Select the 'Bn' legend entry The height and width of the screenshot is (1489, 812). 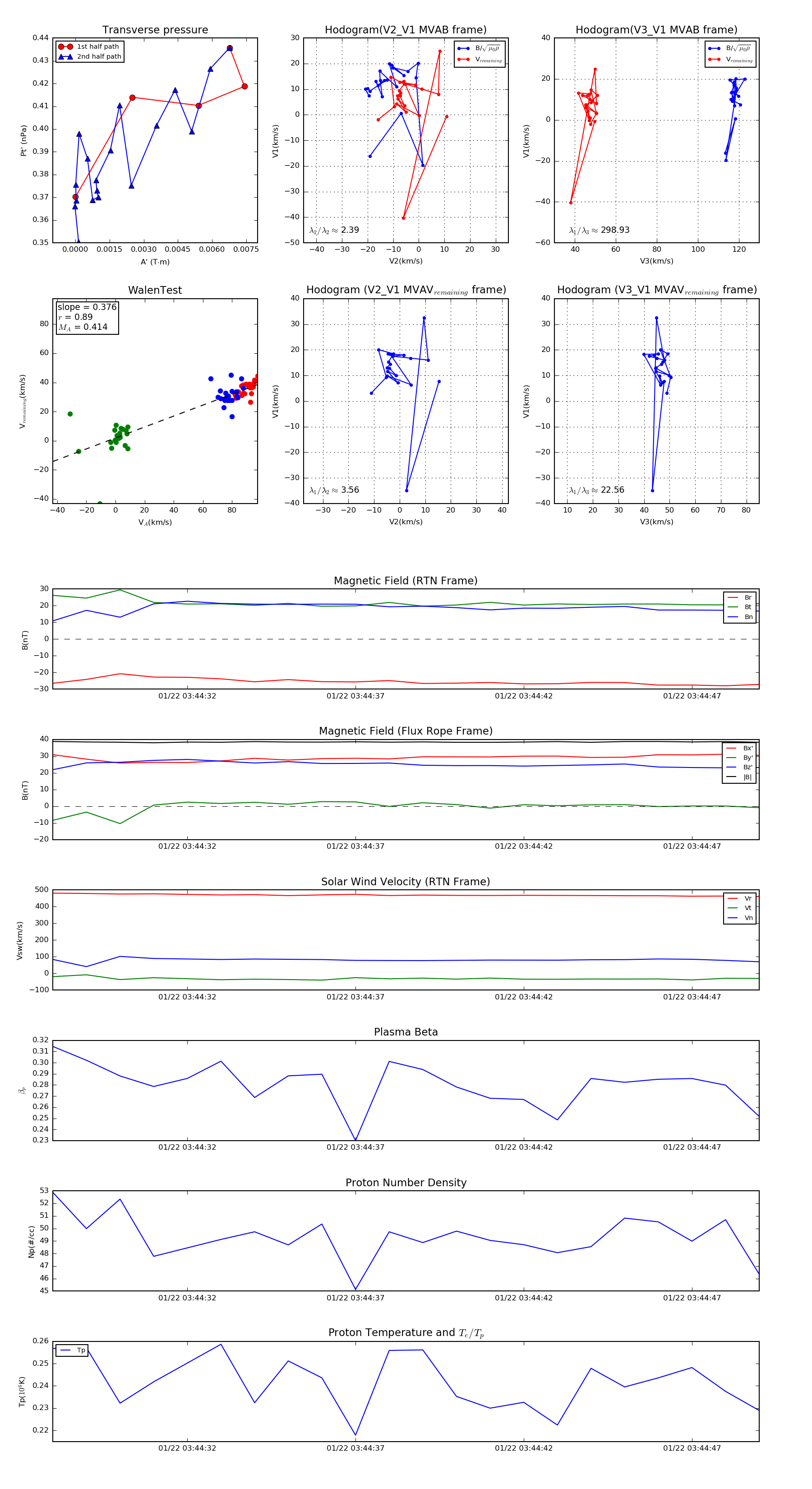pyautogui.click(x=740, y=617)
